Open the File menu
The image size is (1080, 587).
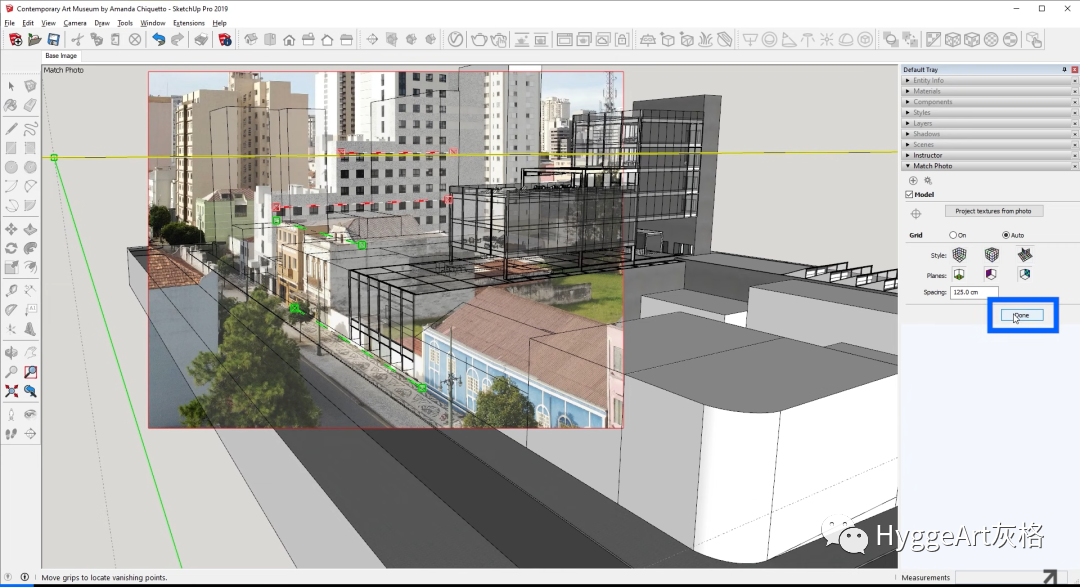pos(10,23)
